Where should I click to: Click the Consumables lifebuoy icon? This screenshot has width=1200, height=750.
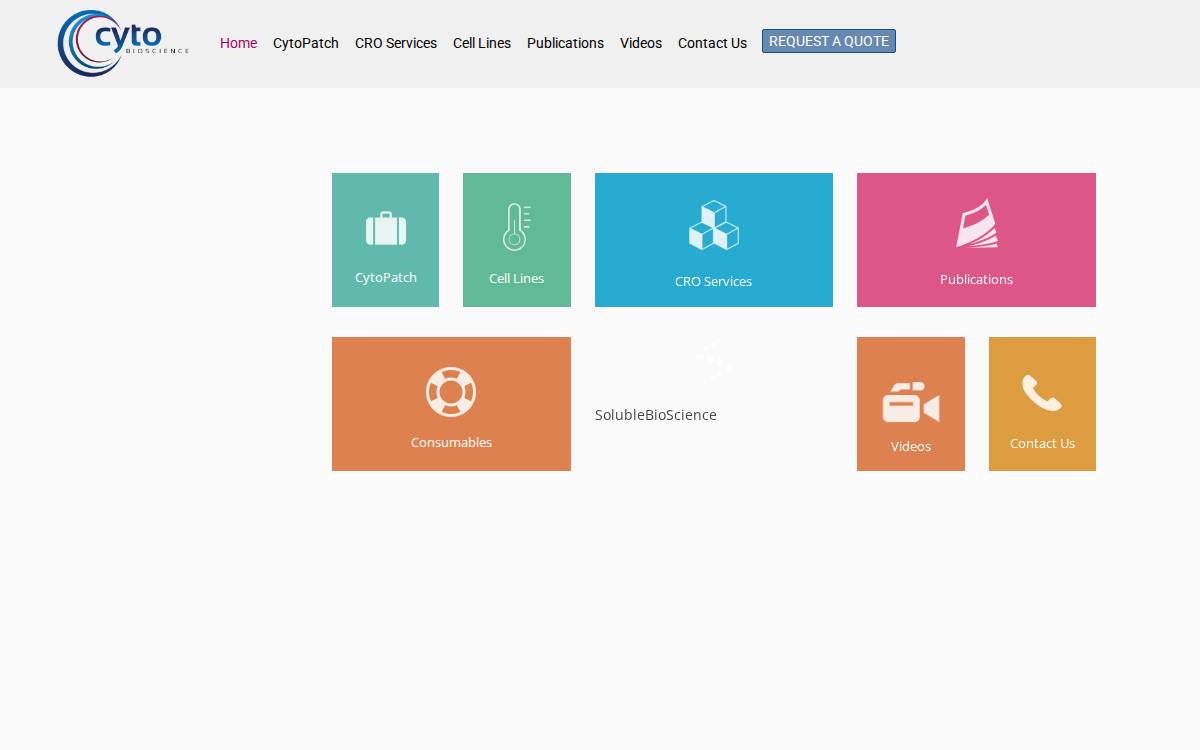[x=451, y=391]
